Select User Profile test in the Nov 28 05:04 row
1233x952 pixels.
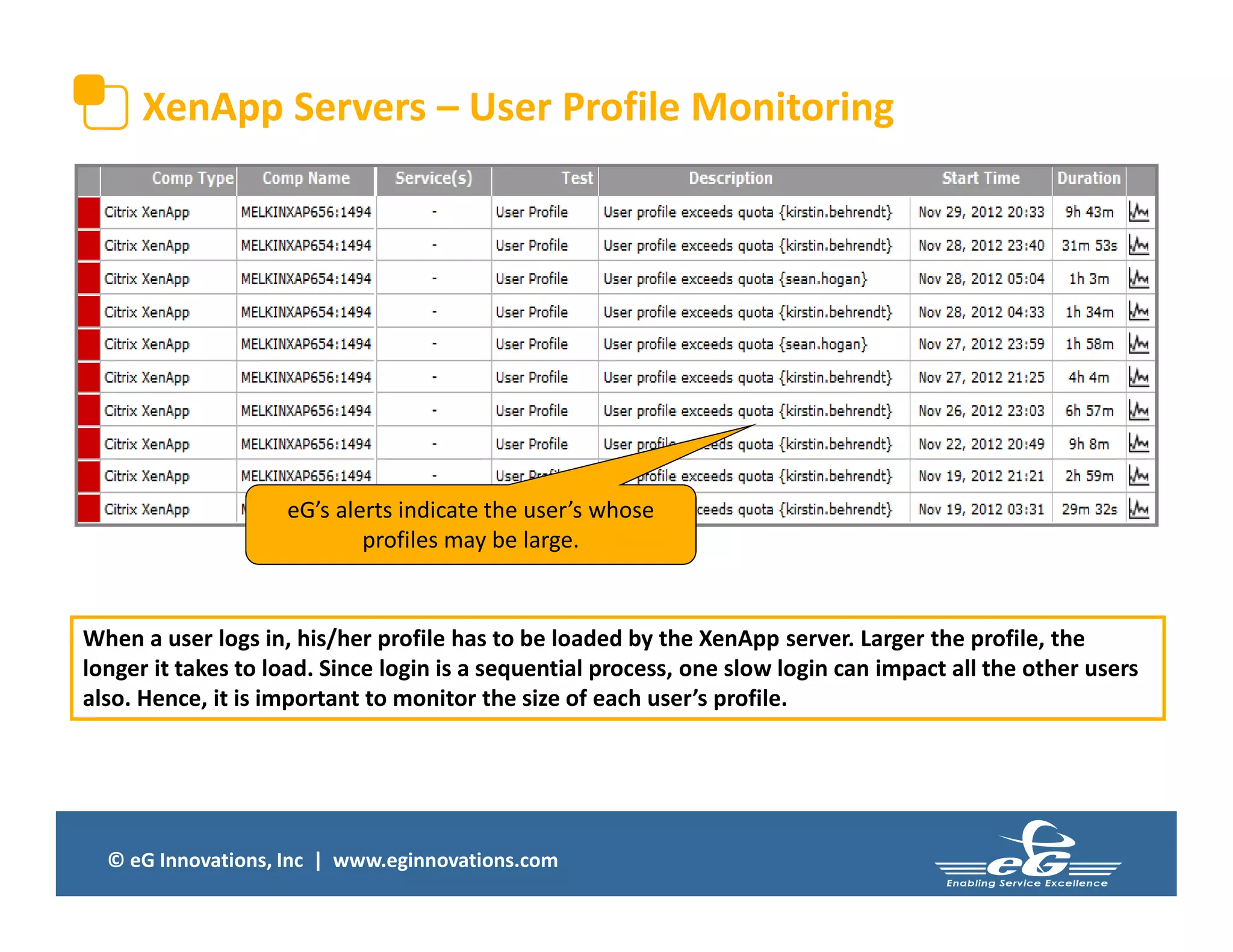pos(532,279)
